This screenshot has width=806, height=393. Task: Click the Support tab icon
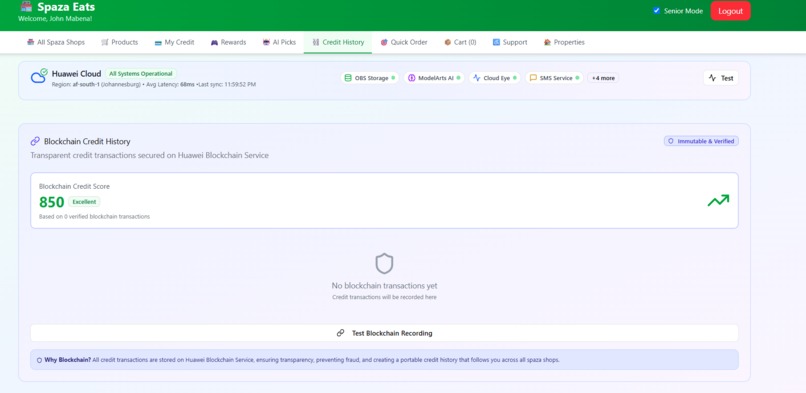pos(496,42)
